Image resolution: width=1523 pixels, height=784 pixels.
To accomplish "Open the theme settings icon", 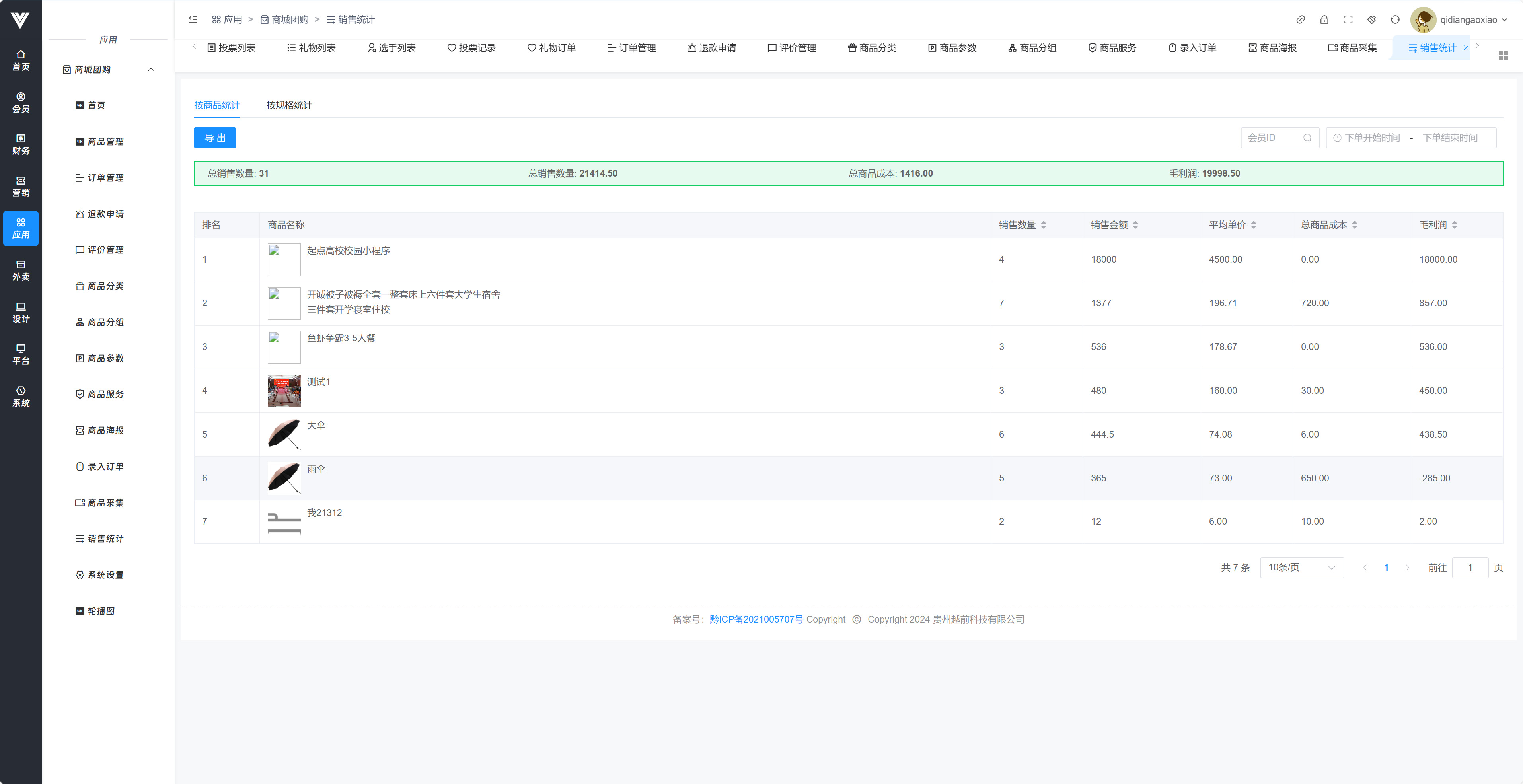I will pos(1371,19).
